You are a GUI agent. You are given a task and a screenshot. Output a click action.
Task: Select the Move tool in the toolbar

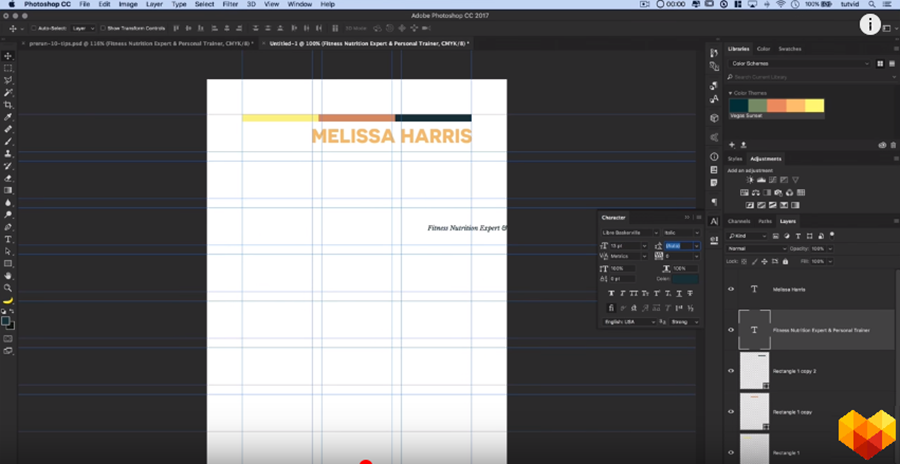pyautogui.click(x=8, y=56)
